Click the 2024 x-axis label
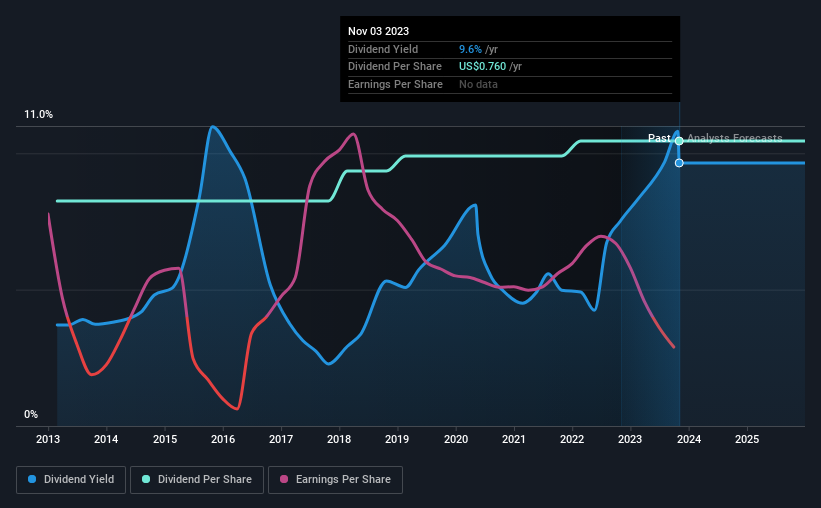The height and width of the screenshot is (508, 821). (689, 439)
